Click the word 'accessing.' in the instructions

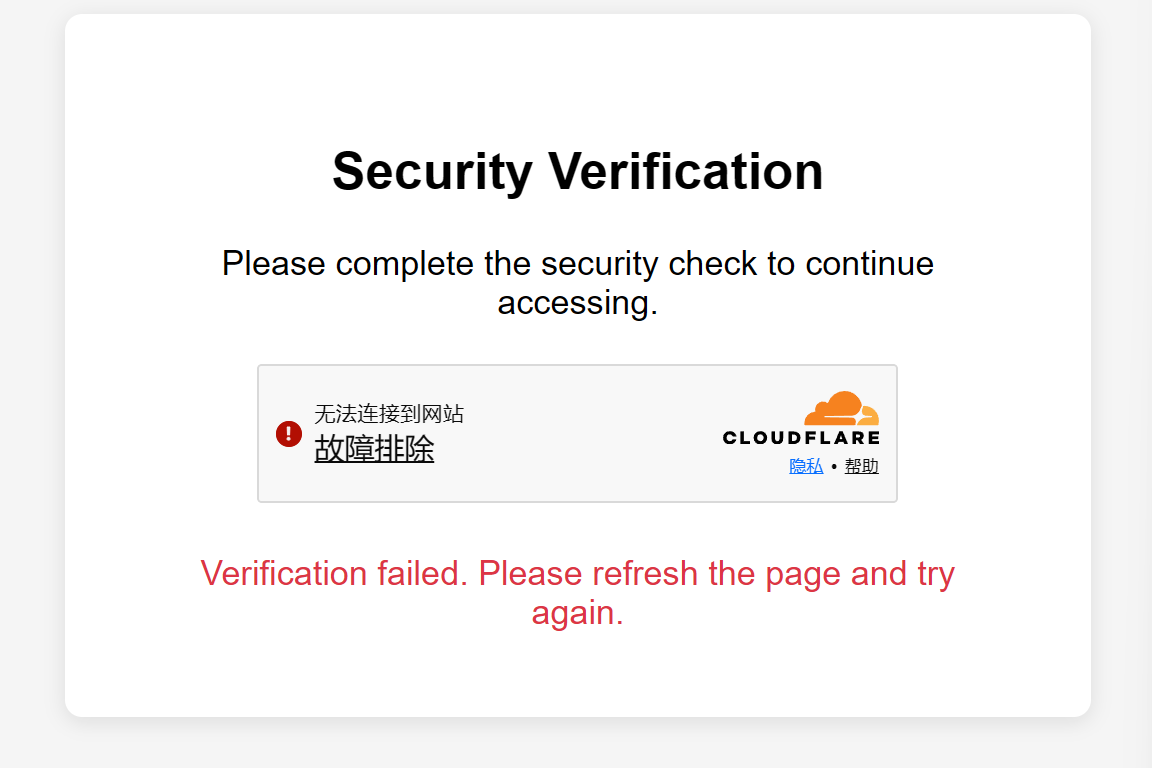tap(577, 302)
